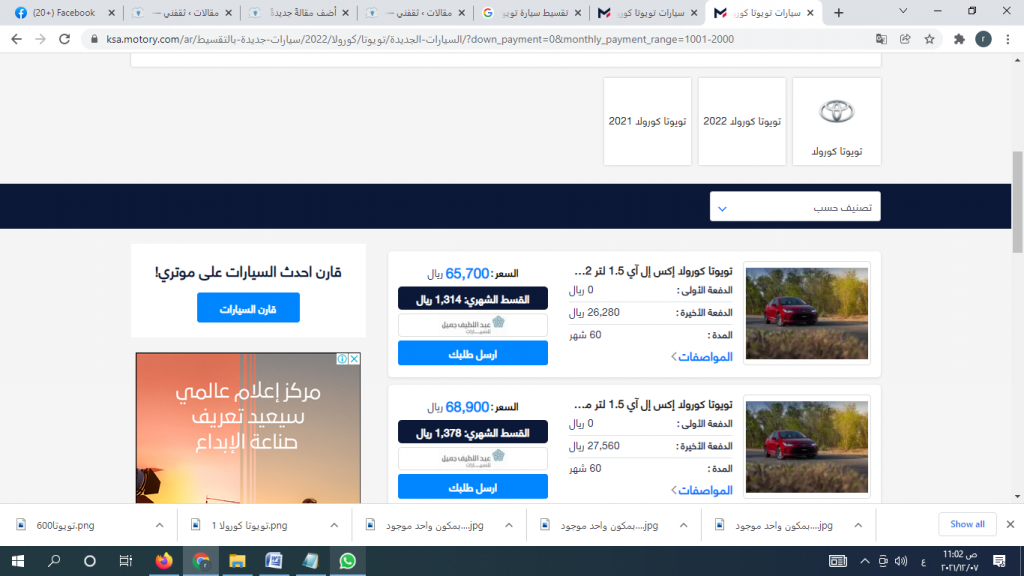The height and width of the screenshot is (576, 1024).
Task: Select the توبوتا كورولا 2022 model tab
Action: pos(742,121)
